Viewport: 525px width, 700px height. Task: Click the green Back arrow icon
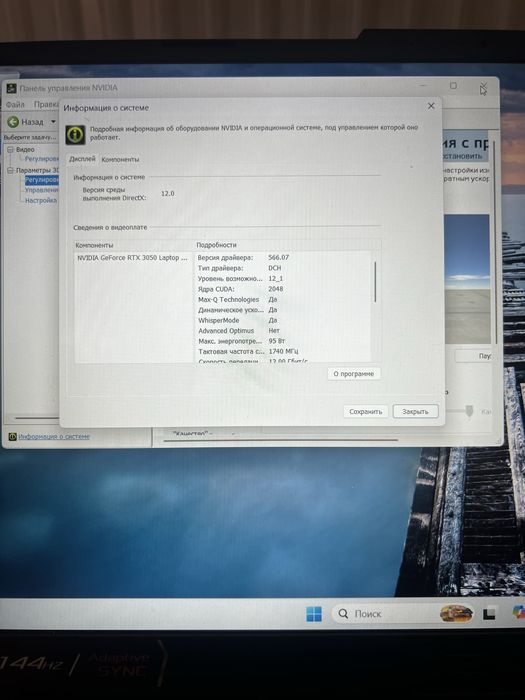[x=13, y=121]
